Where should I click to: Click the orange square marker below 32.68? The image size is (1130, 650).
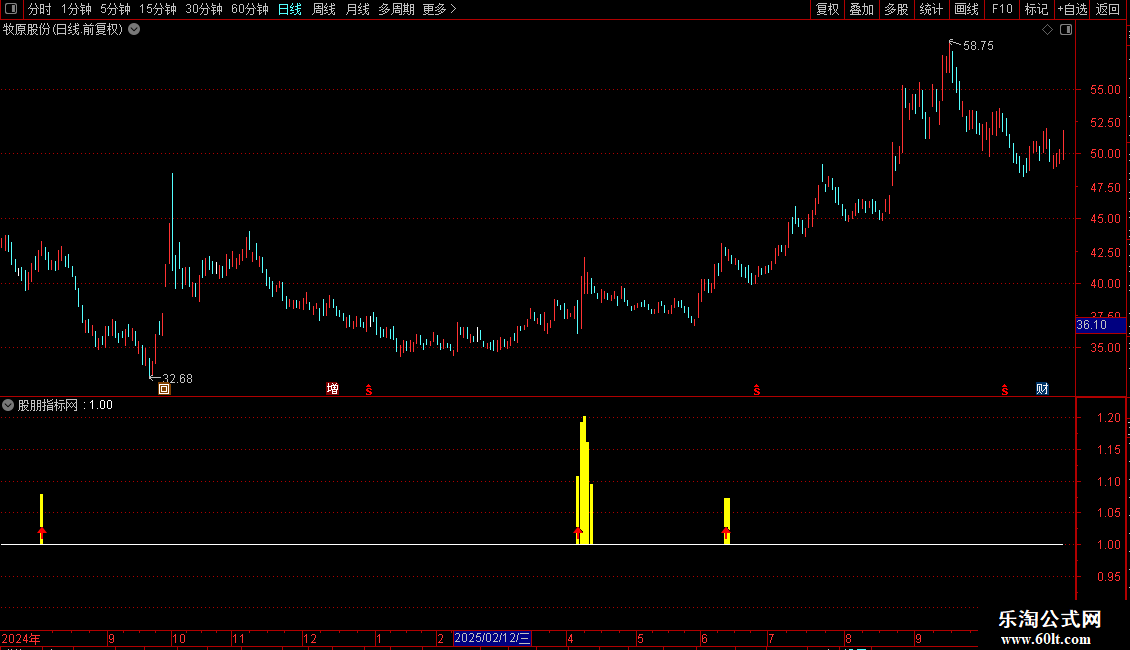[164, 389]
